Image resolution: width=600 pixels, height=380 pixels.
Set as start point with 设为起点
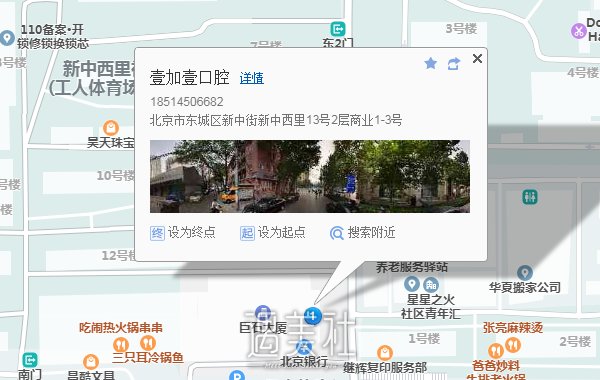tap(272, 232)
